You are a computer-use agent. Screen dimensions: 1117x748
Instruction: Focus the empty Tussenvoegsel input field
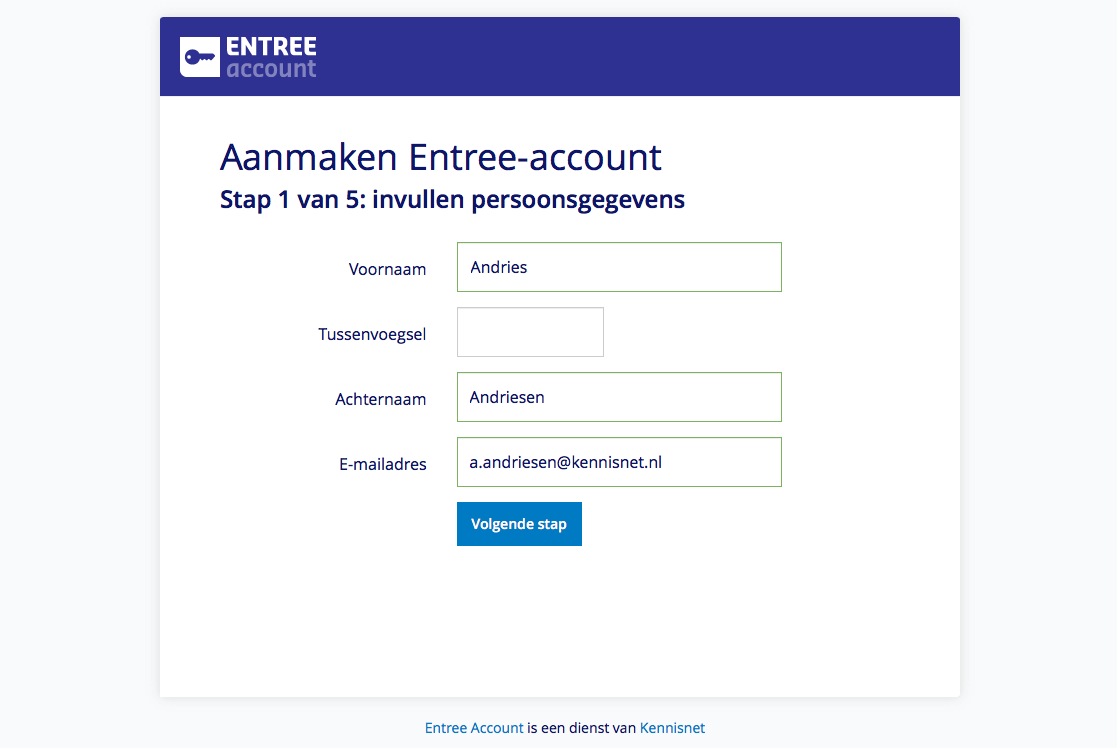[x=530, y=332]
